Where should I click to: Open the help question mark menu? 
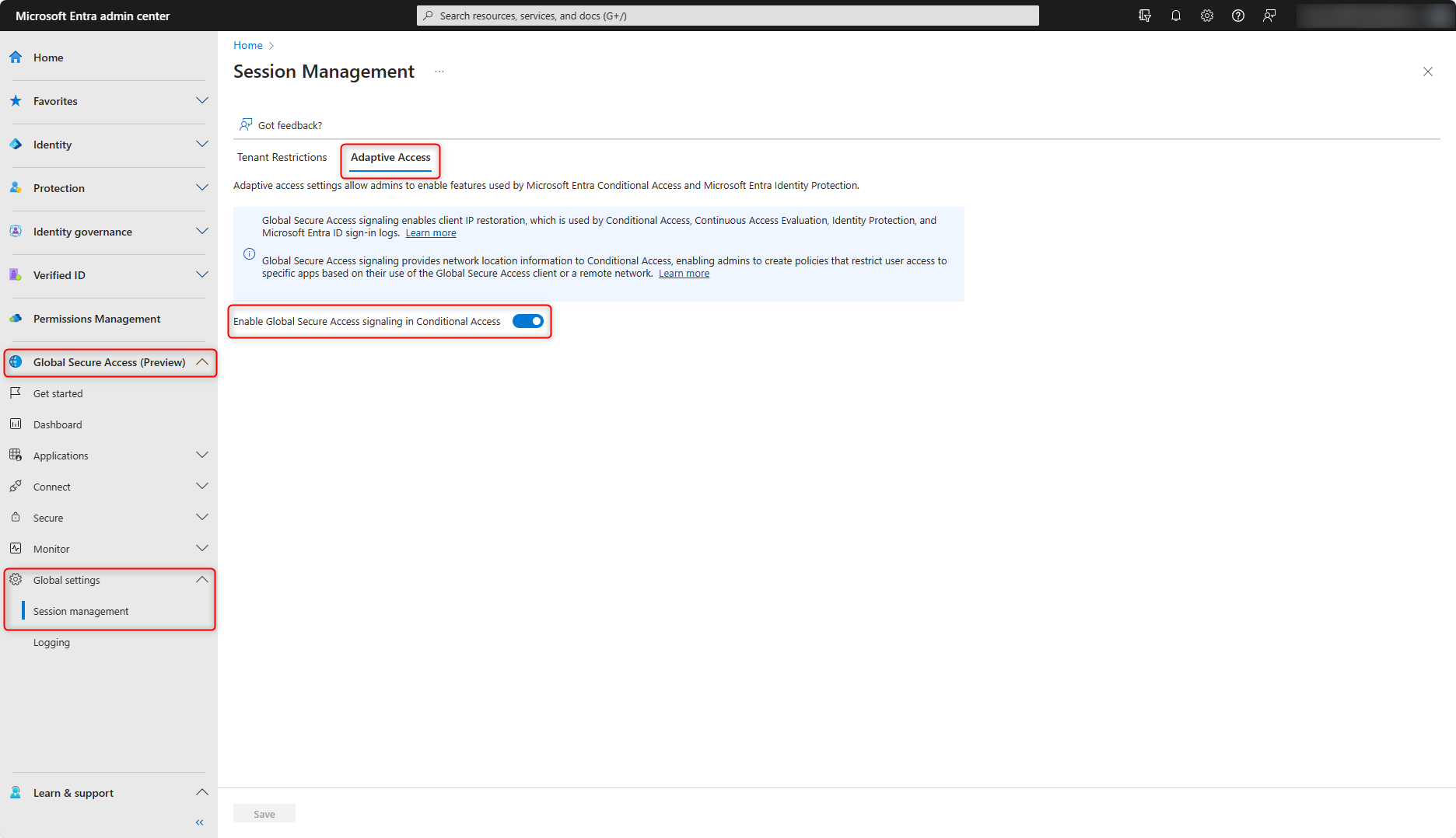pos(1237,15)
